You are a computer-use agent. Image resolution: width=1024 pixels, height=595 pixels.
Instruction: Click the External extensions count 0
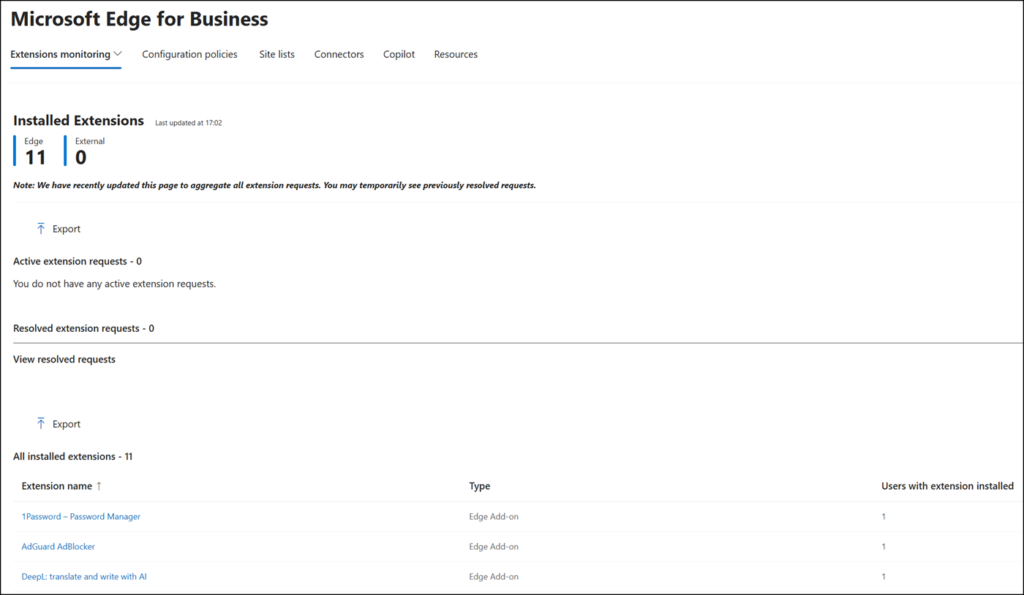[x=81, y=157]
